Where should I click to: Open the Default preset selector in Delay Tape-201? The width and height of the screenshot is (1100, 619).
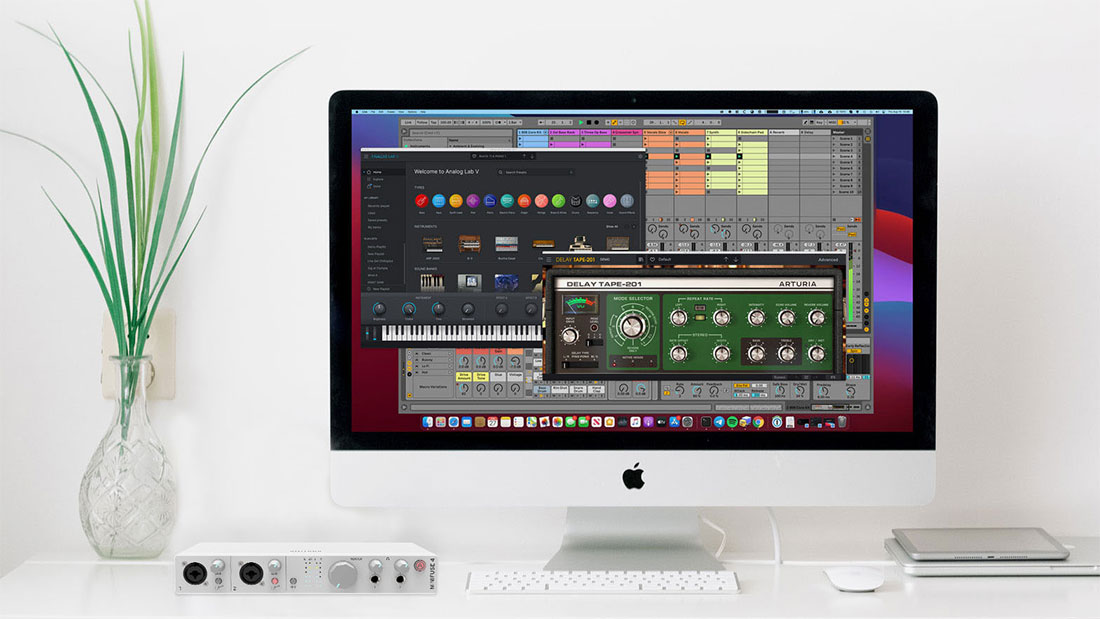(664, 260)
